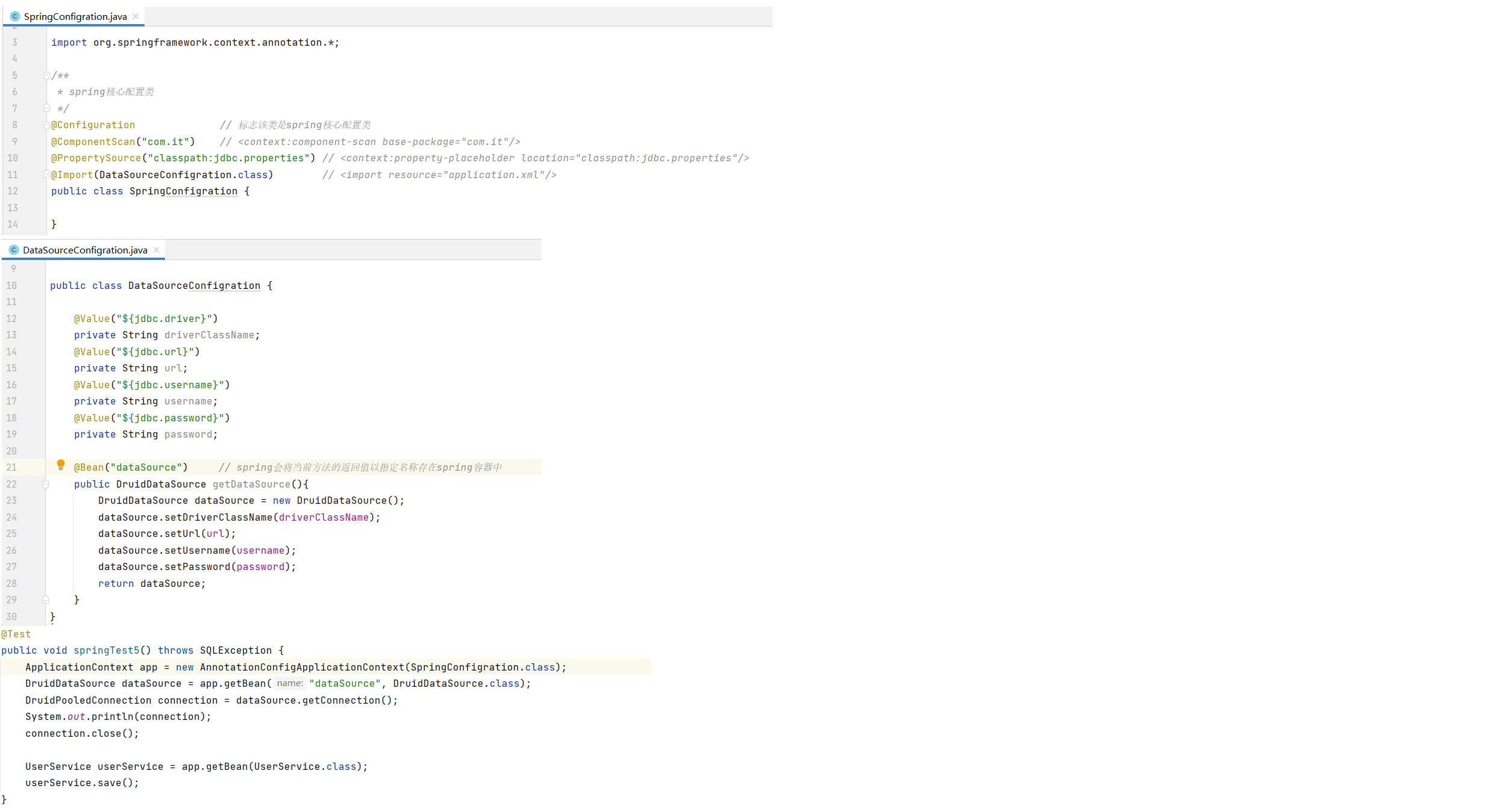Switch to the DataSourceConfigration.java tab
Viewport: 1488px width, 812px height.
85,250
